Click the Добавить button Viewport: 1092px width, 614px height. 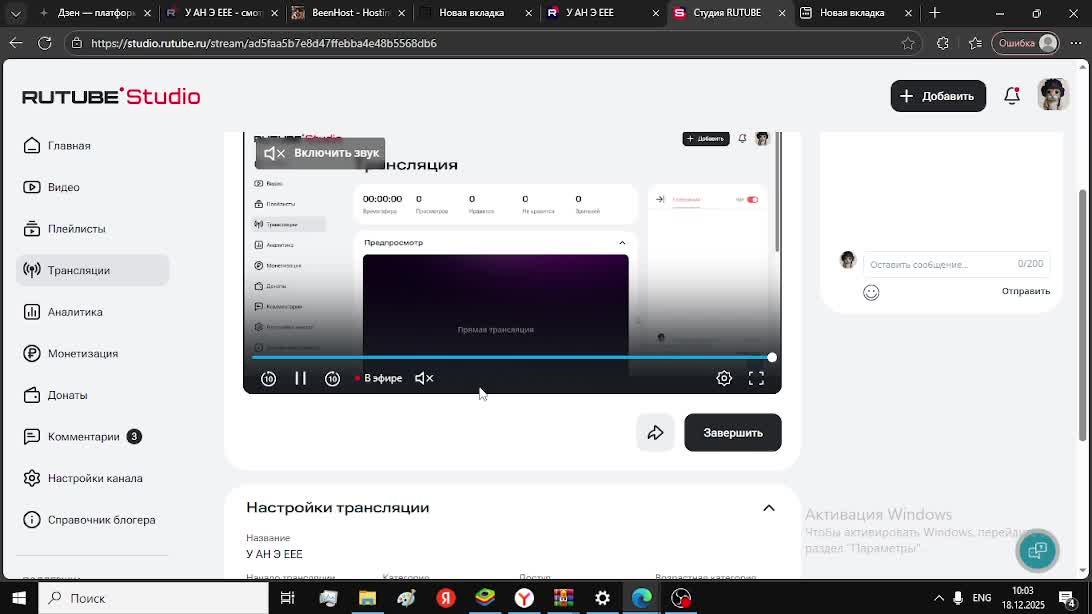click(938, 96)
